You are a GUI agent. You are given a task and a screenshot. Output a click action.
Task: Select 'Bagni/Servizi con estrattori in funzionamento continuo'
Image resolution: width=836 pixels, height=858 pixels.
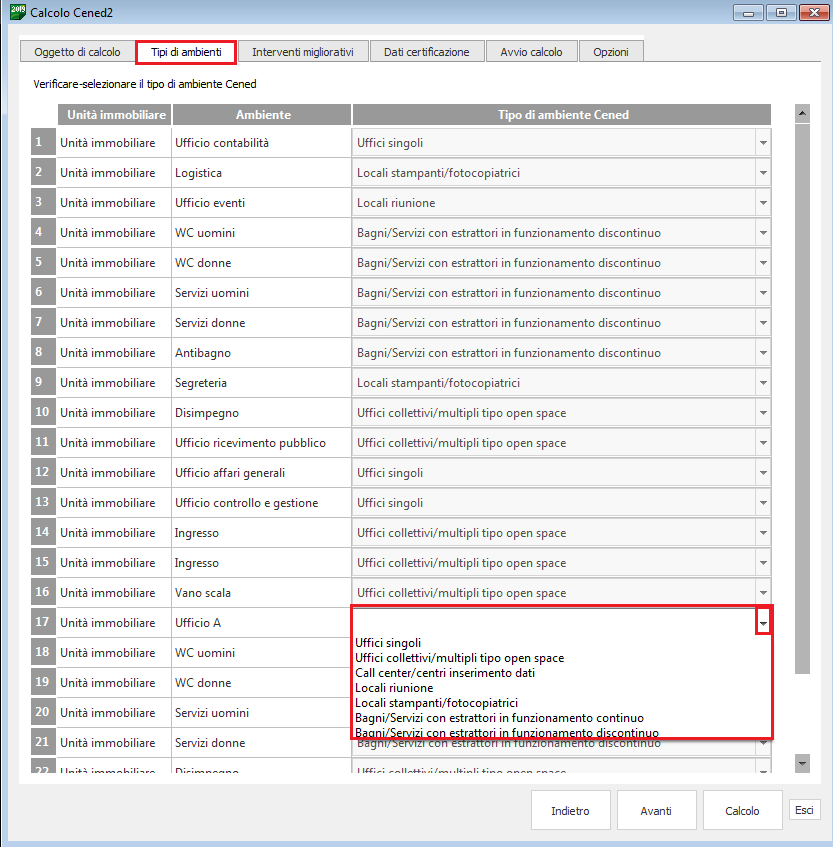click(499, 718)
